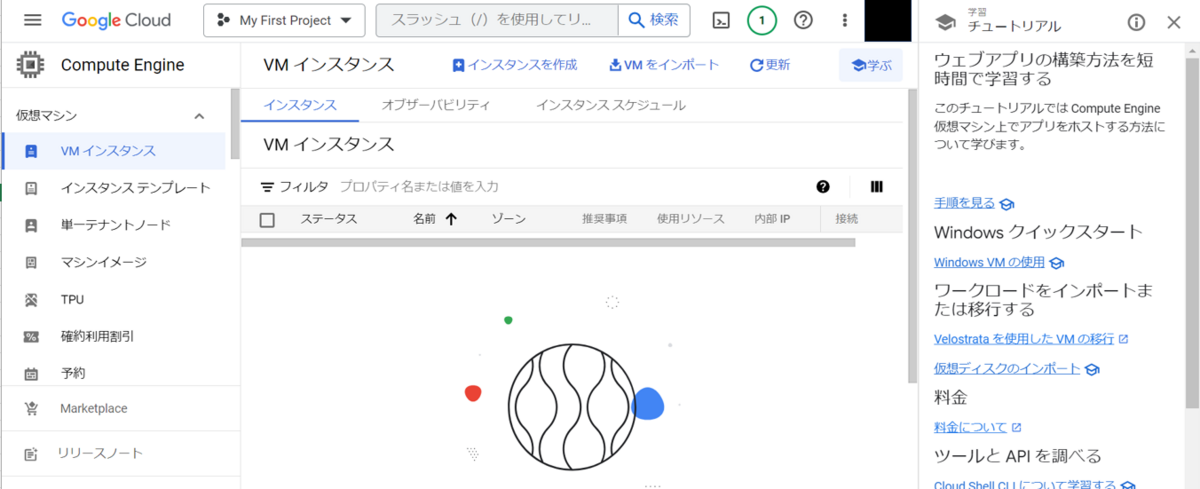Click the TPU sidebar icon
This screenshot has width=1200, height=489.
tap(31, 299)
